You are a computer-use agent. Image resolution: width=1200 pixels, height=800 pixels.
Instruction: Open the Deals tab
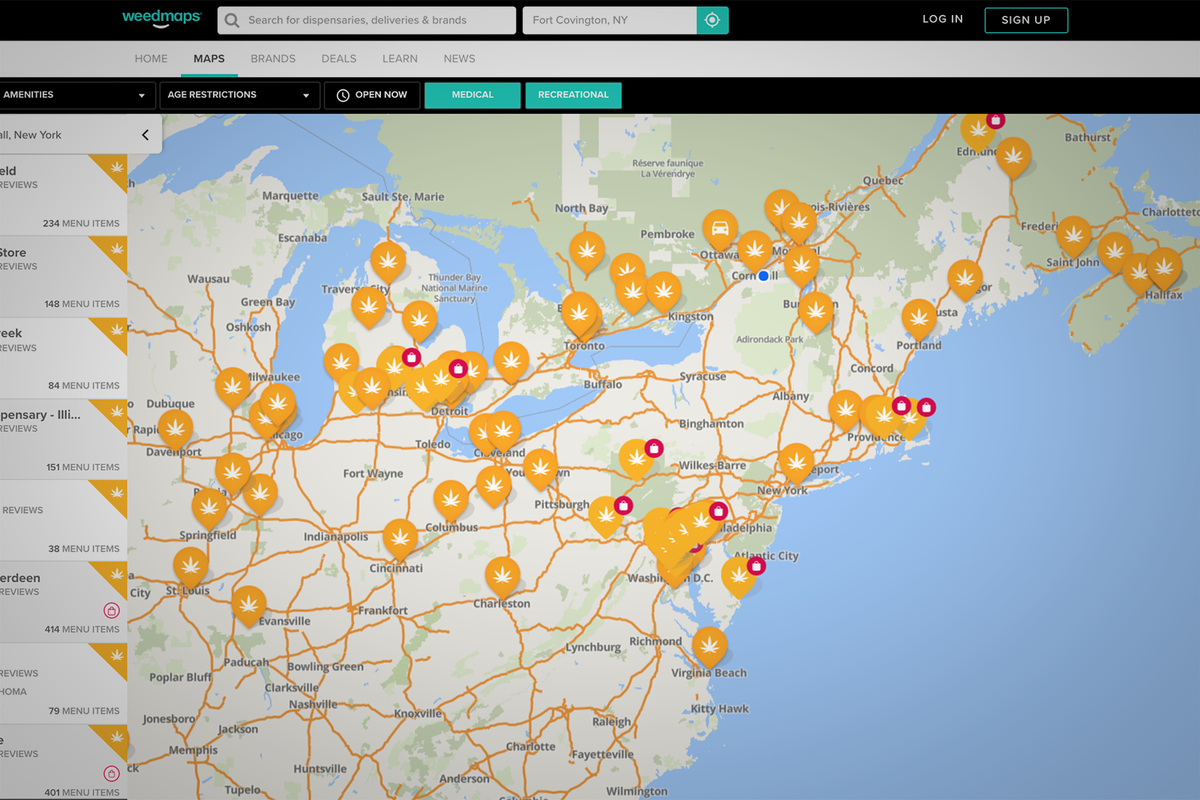(339, 59)
